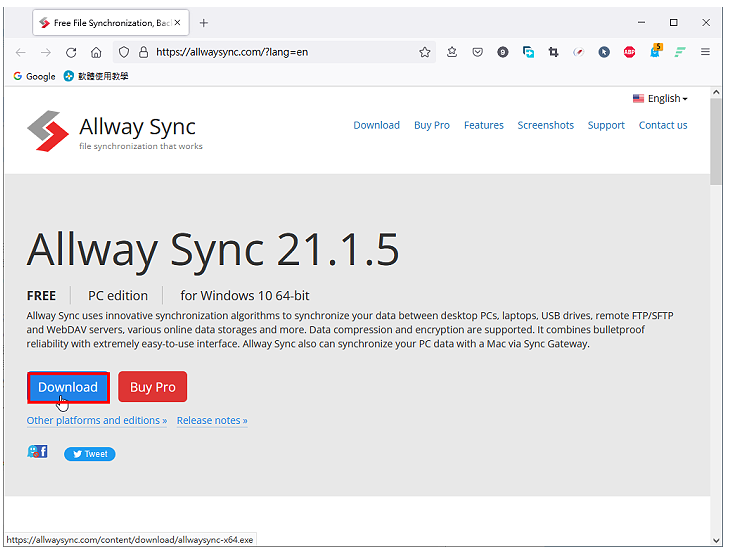This screenshot has width=729, height=555.
Task: Open the Support nav link
Action: coord(606,126)
